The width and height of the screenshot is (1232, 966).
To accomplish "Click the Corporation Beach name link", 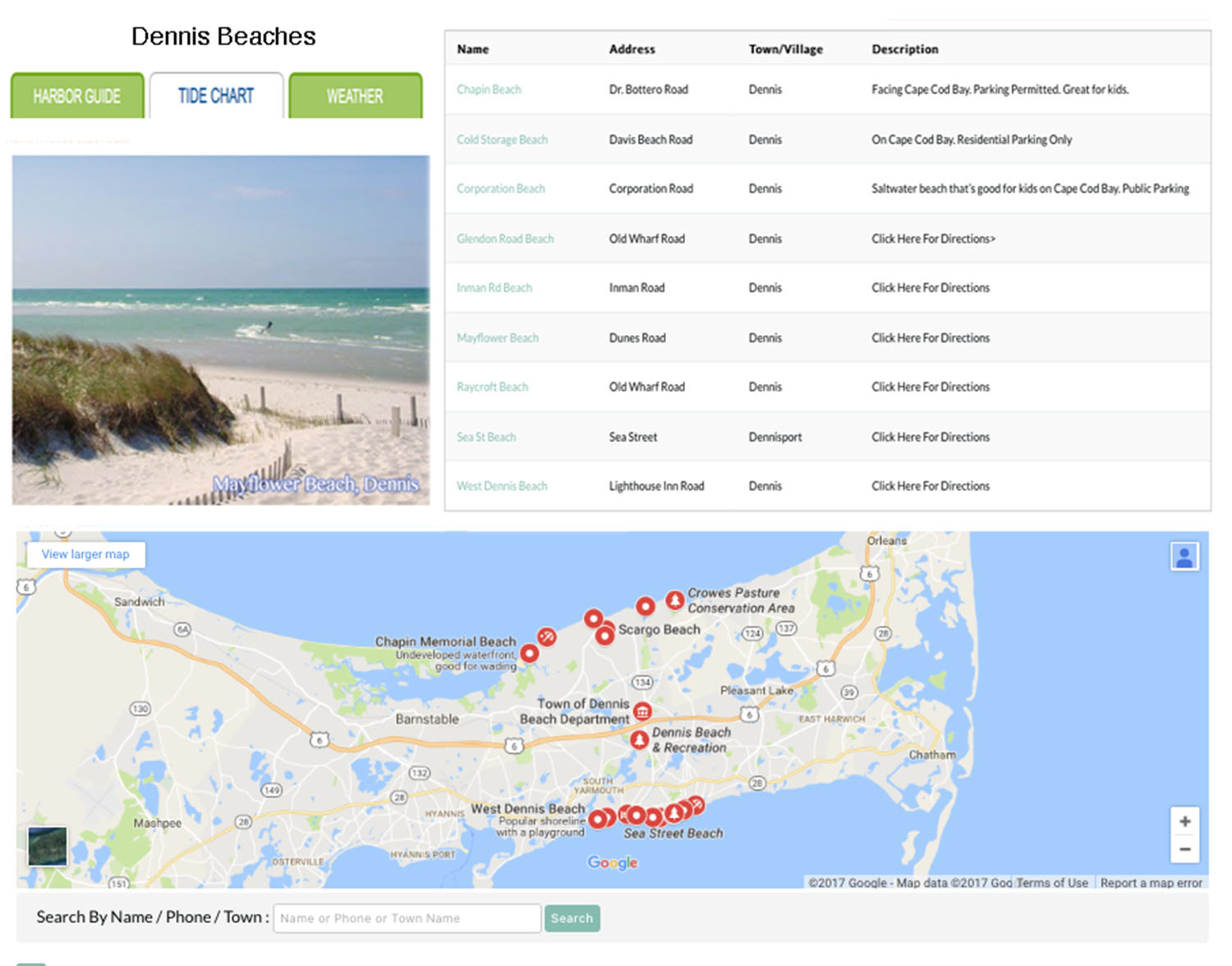I will [501, 189].
